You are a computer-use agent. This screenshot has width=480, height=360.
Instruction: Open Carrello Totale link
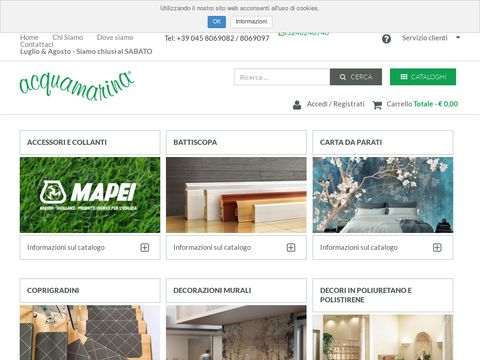(x=422, y=104)
